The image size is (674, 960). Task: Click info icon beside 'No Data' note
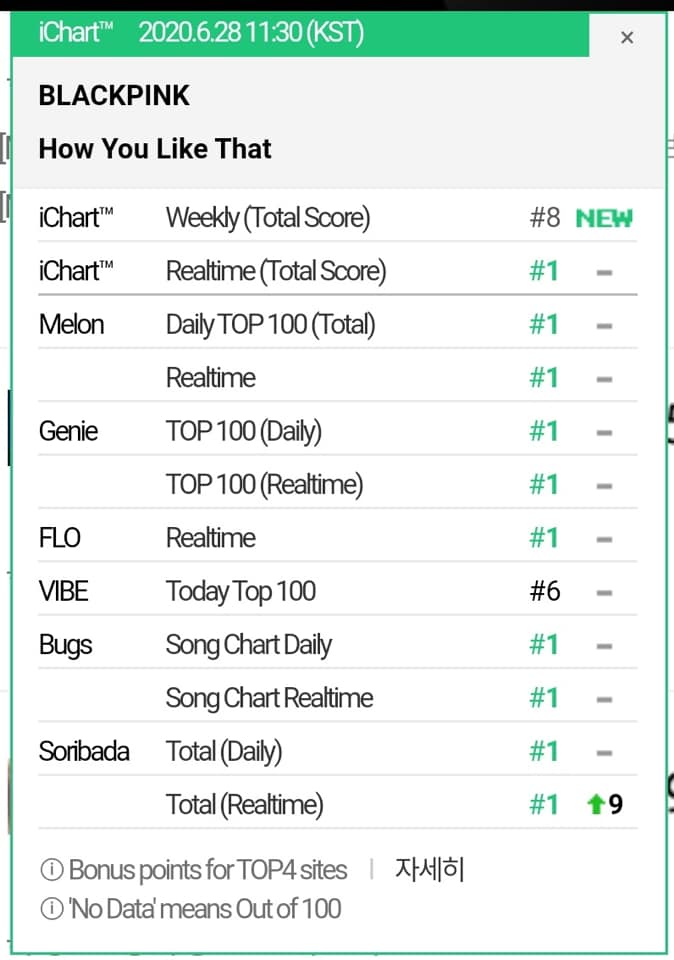[x=51, y=909]
